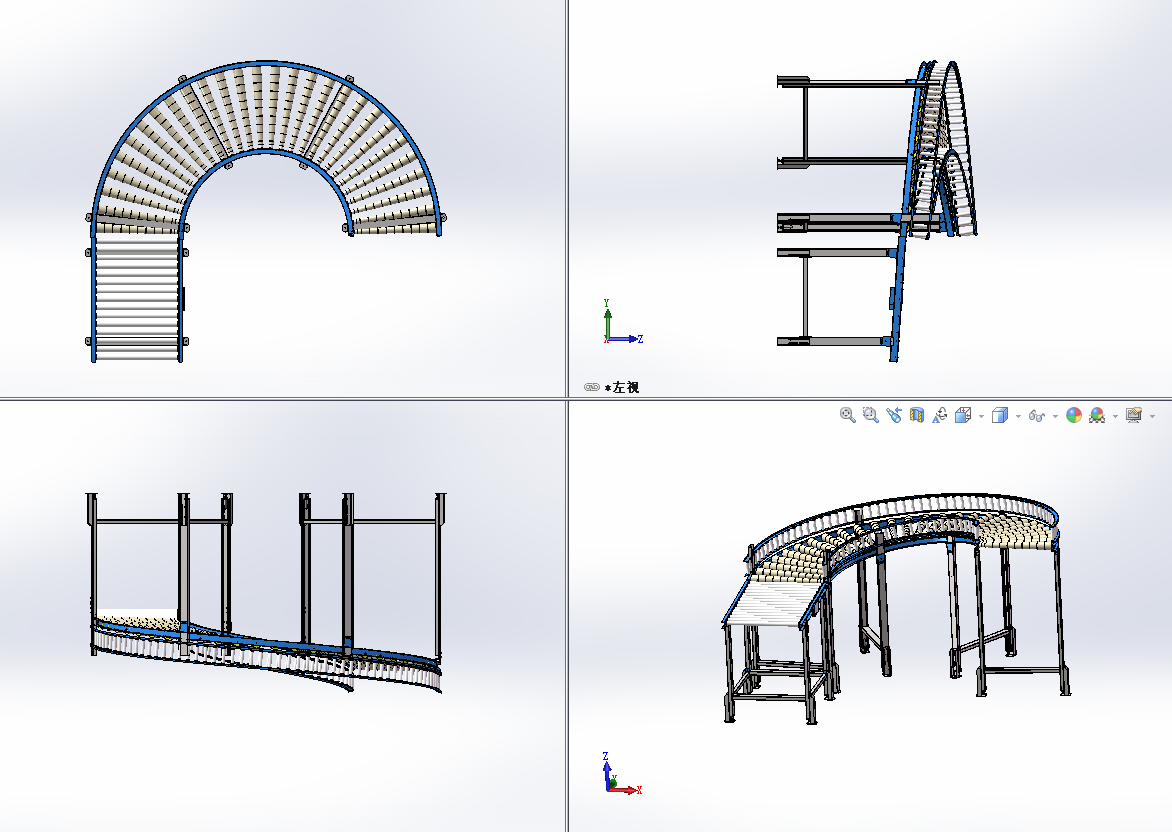Select the straight roller section in top view

pyautogui.click(x=137, y=298)
